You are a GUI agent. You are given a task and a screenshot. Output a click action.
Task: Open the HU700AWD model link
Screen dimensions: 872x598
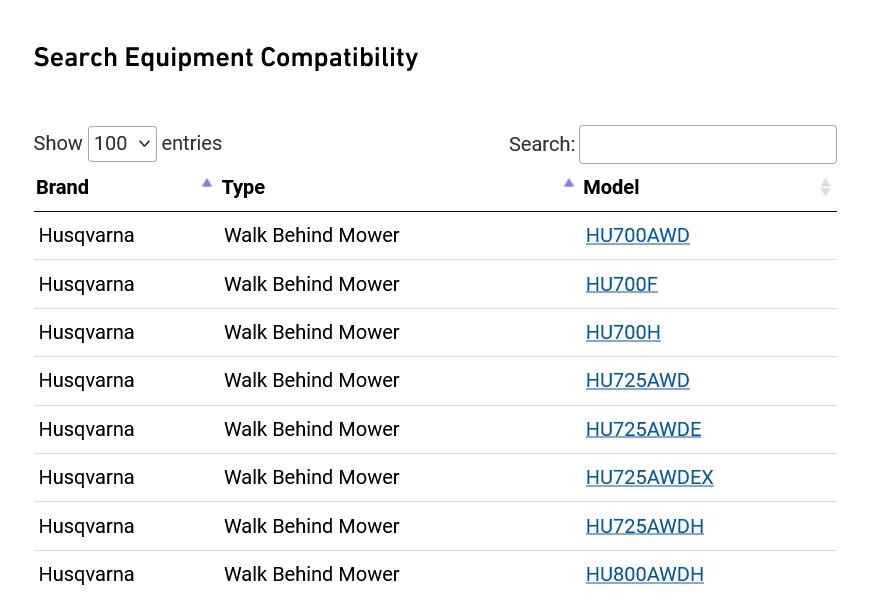(x=637, y=235)
